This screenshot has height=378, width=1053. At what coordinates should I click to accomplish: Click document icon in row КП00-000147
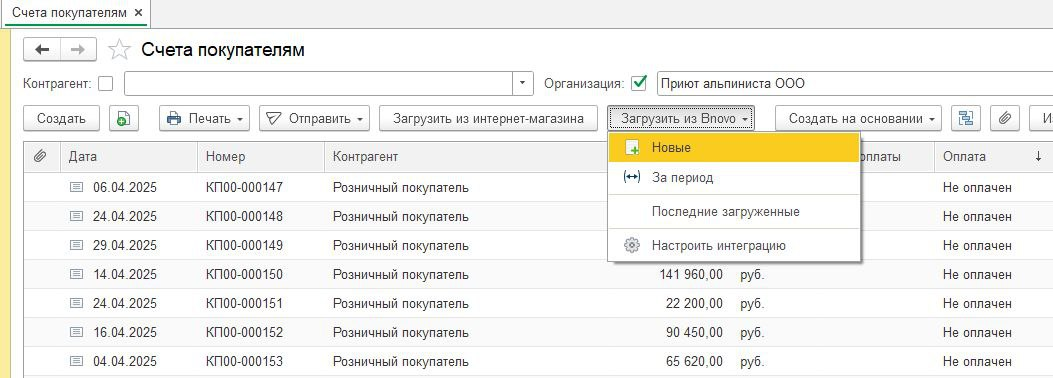coord(77,188)
